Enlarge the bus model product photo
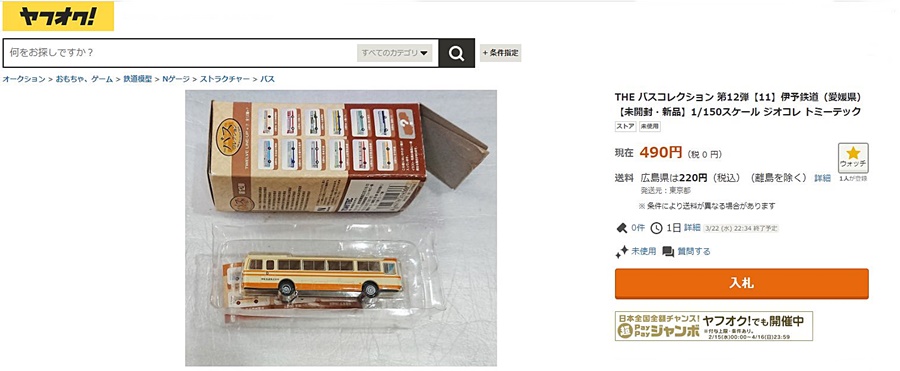The image size is (900, 371). 341,228
